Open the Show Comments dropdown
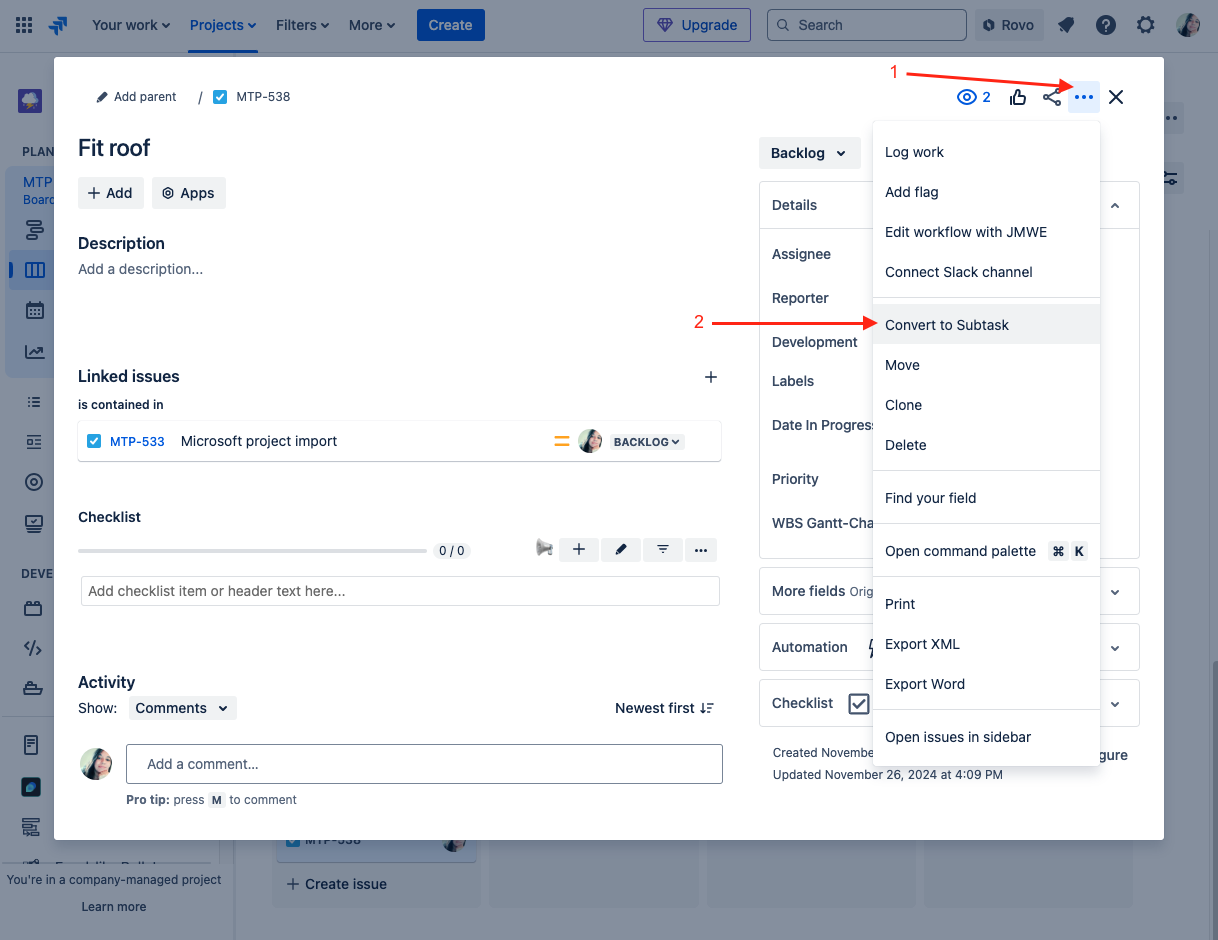Image resolution: width=1218 pixels, height=940 pixels. [182, 708]
